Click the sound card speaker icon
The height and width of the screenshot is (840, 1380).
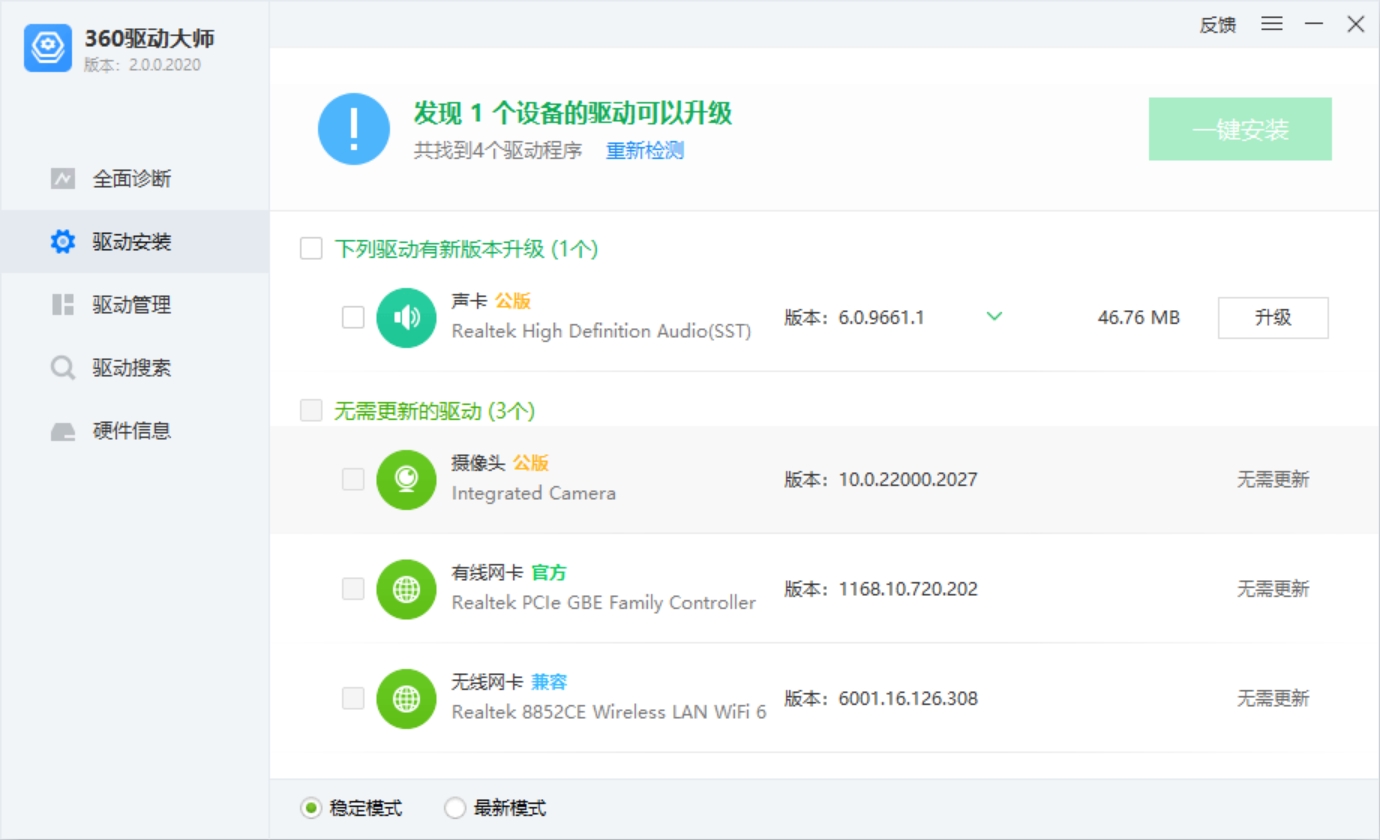[406, 317]
